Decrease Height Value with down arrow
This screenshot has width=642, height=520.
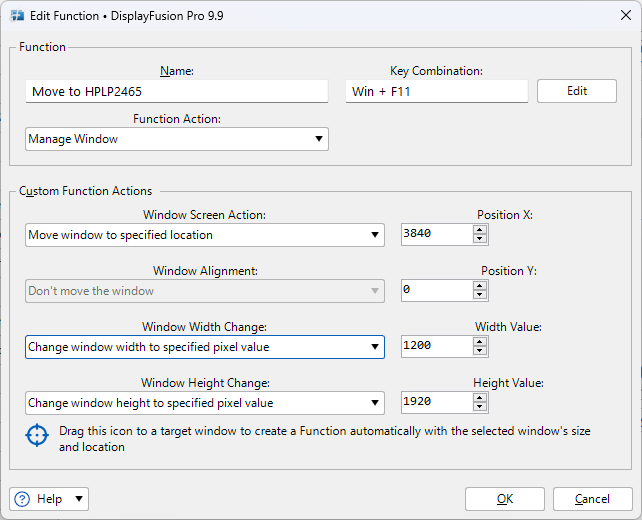[480, 408]
